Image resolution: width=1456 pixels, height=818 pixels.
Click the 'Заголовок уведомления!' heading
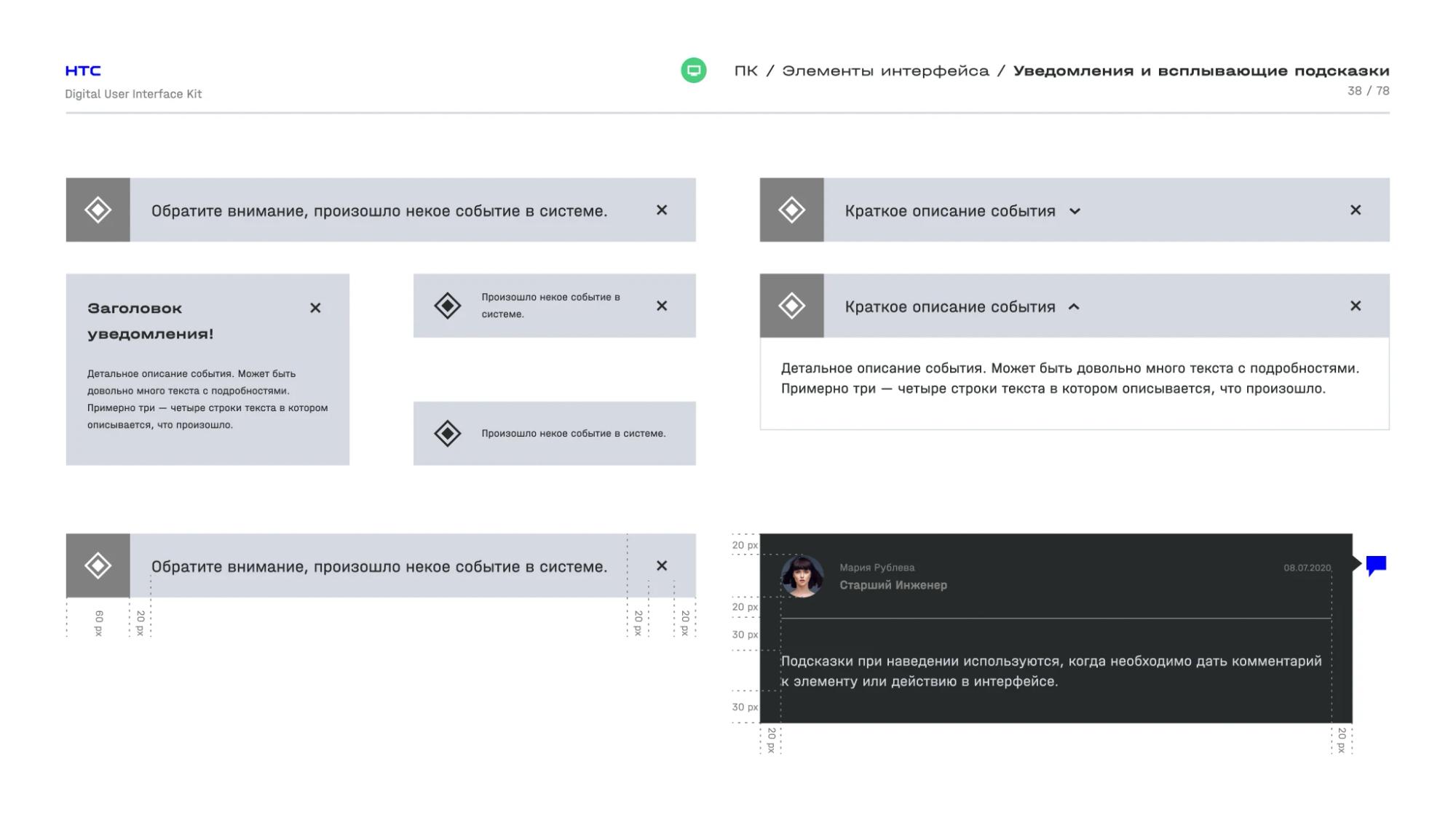pos(151,321)
